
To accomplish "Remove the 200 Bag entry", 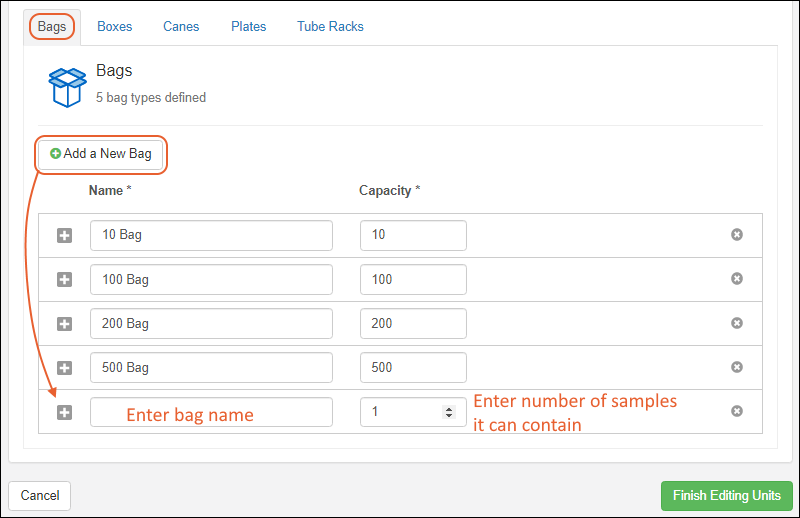I will (737, 323).
